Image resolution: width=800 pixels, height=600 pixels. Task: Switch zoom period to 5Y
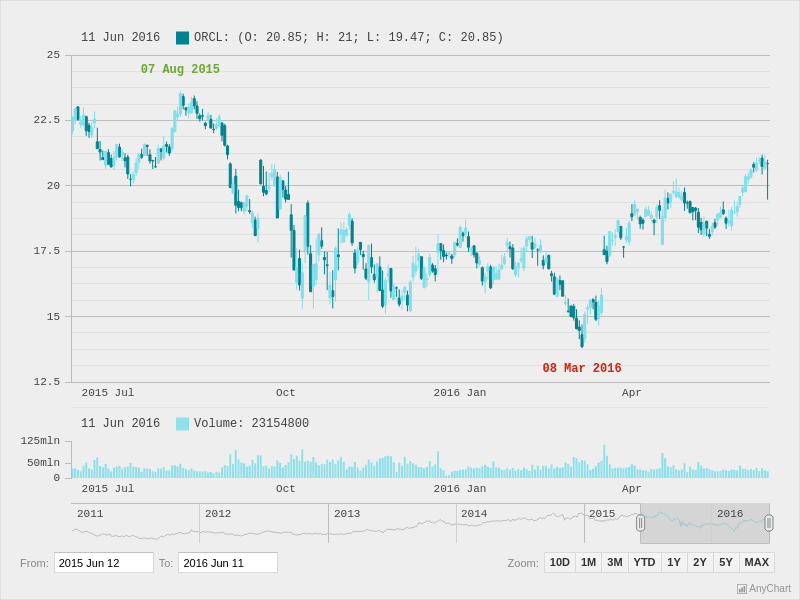[x=726, y=562]
